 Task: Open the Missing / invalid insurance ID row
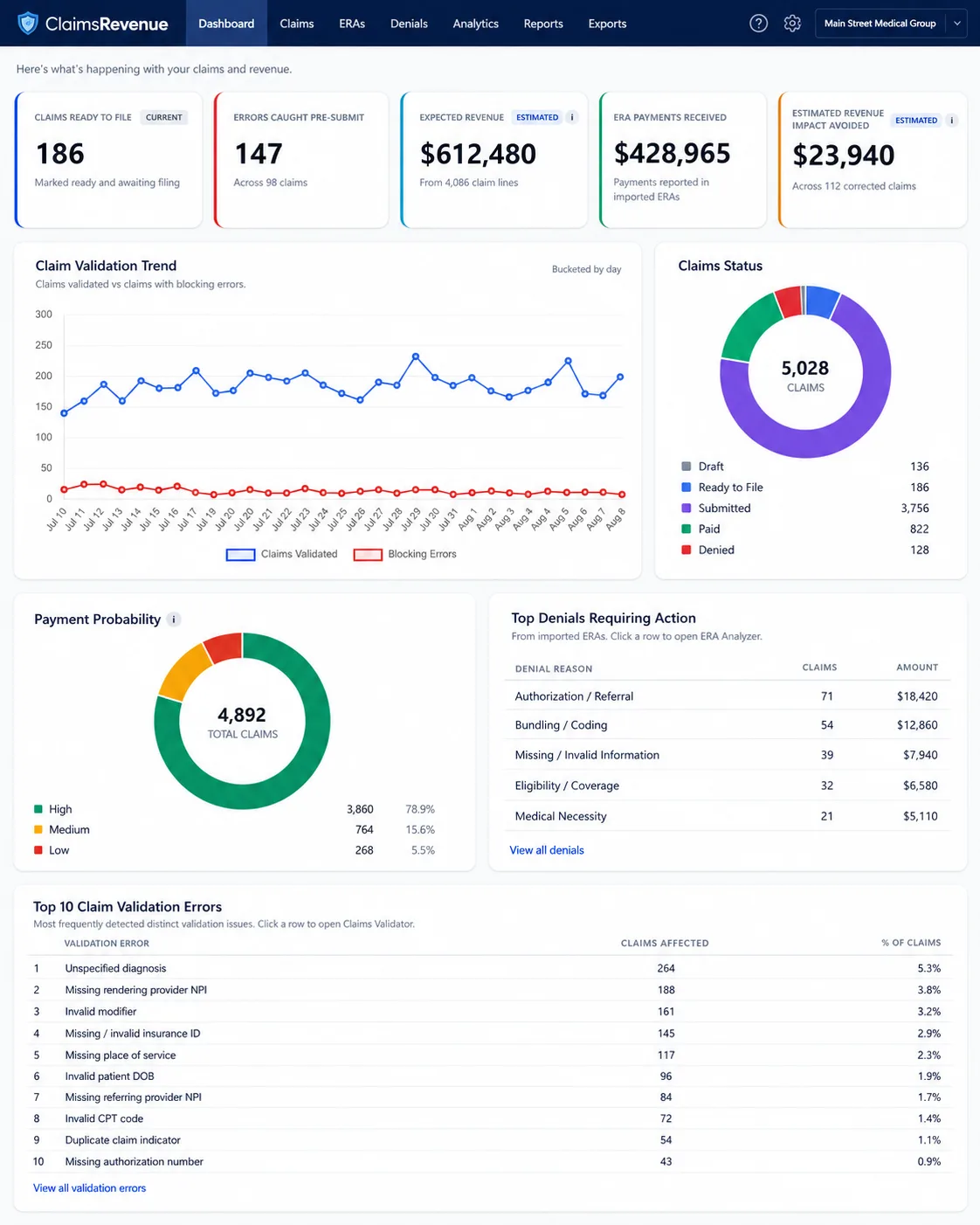489,1034
